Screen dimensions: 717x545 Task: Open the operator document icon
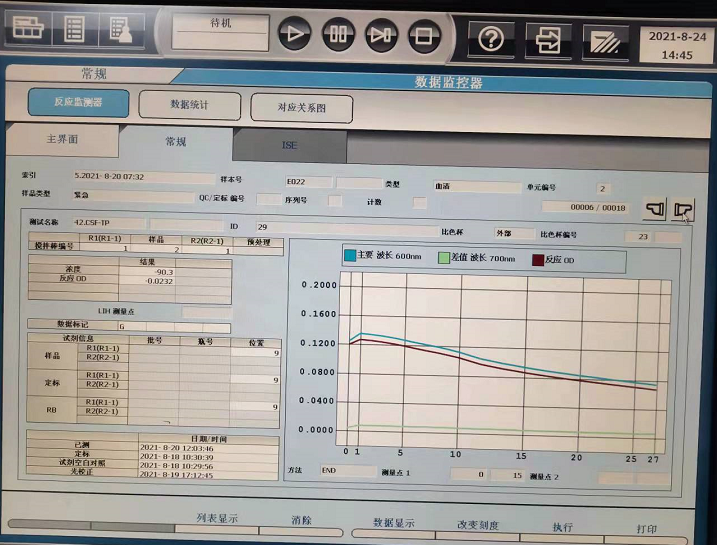pos(121,30)
